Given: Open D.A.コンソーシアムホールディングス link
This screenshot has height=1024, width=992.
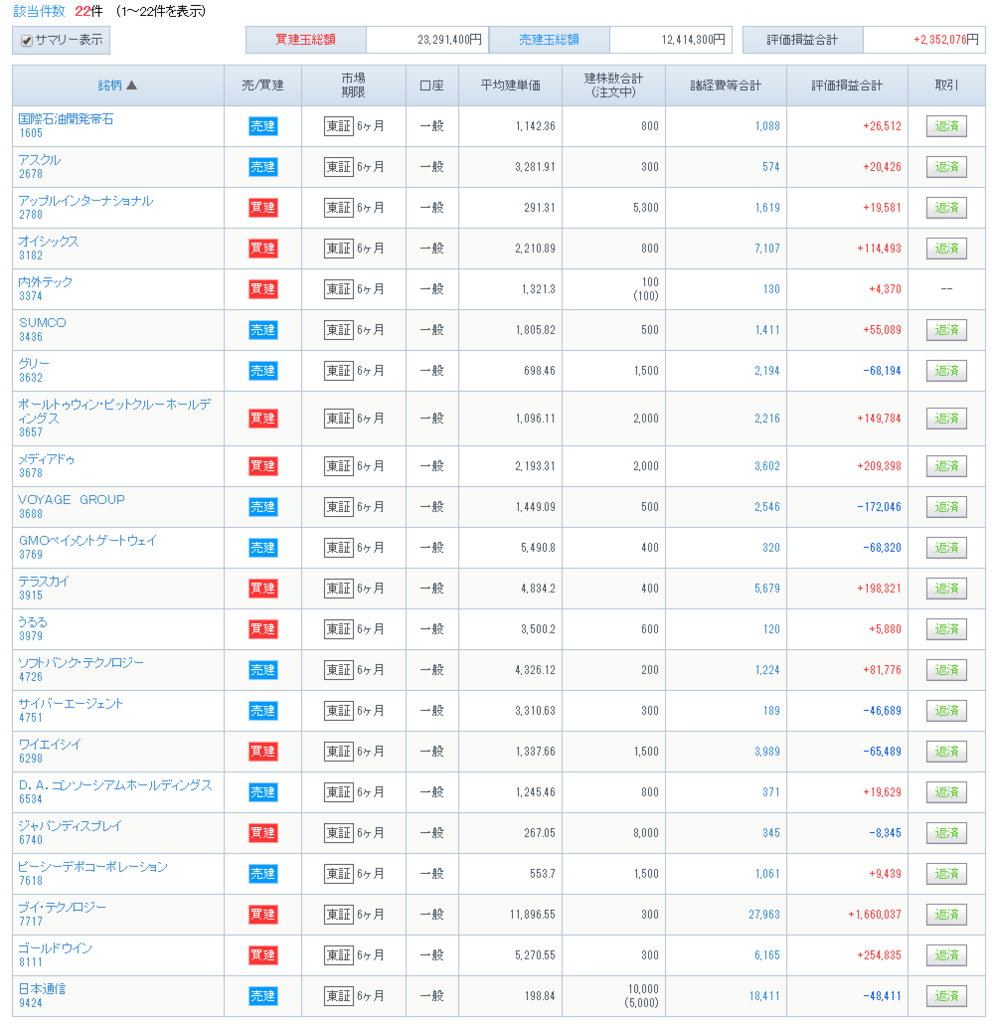Looking at the screenshot, I should tap(116, 785).
